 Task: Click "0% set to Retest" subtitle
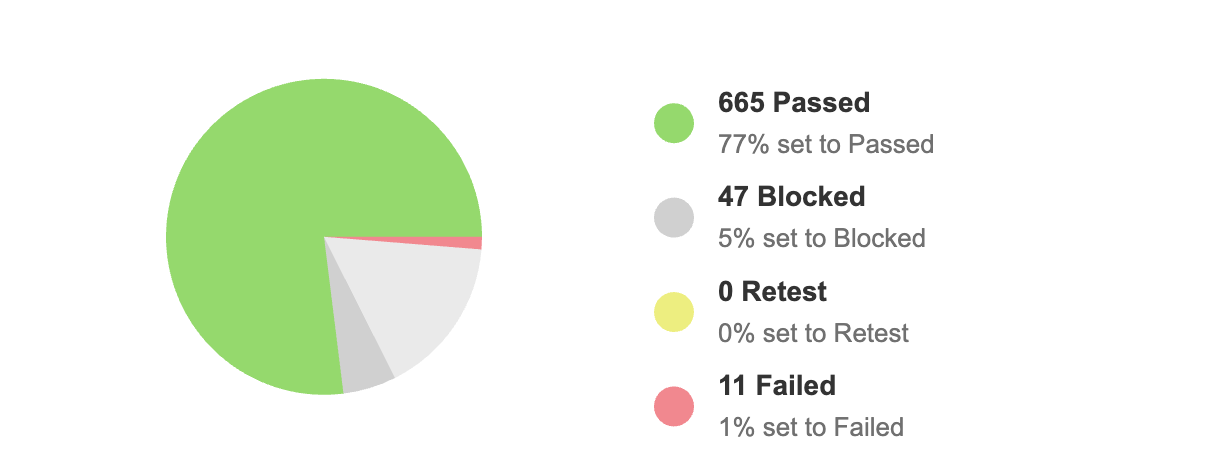pyautogui.click(x=813, y=332)
